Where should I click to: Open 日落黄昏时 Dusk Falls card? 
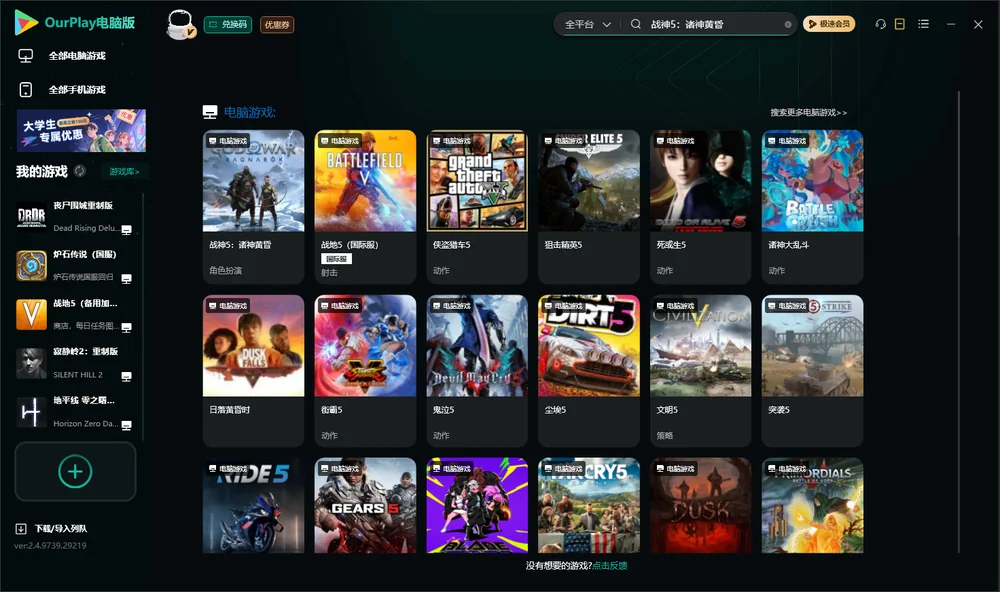tap(253, 371)
